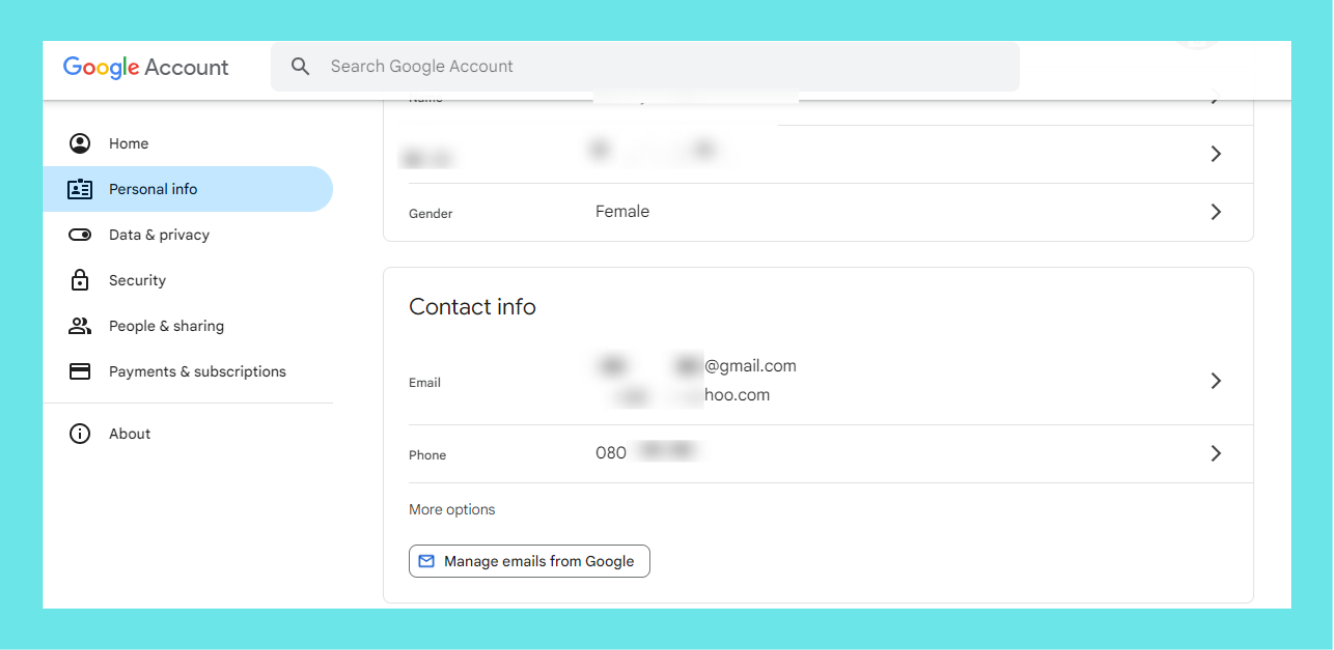Expand the Gender row chevron

(x=1215, y=212)
